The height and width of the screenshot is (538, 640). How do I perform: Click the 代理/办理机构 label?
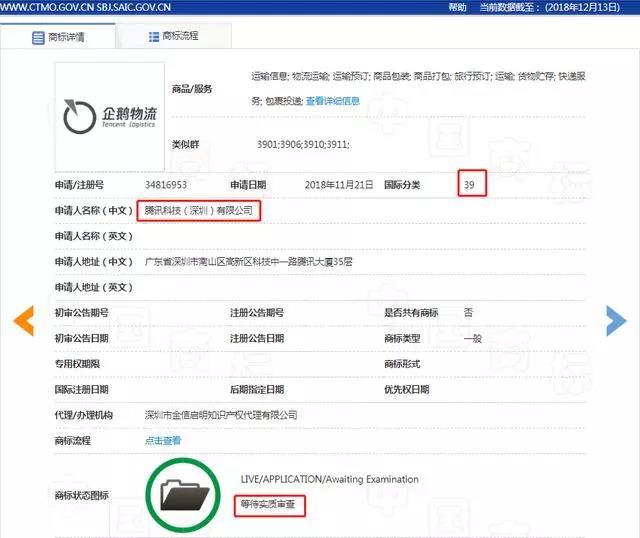coord(84,415)
